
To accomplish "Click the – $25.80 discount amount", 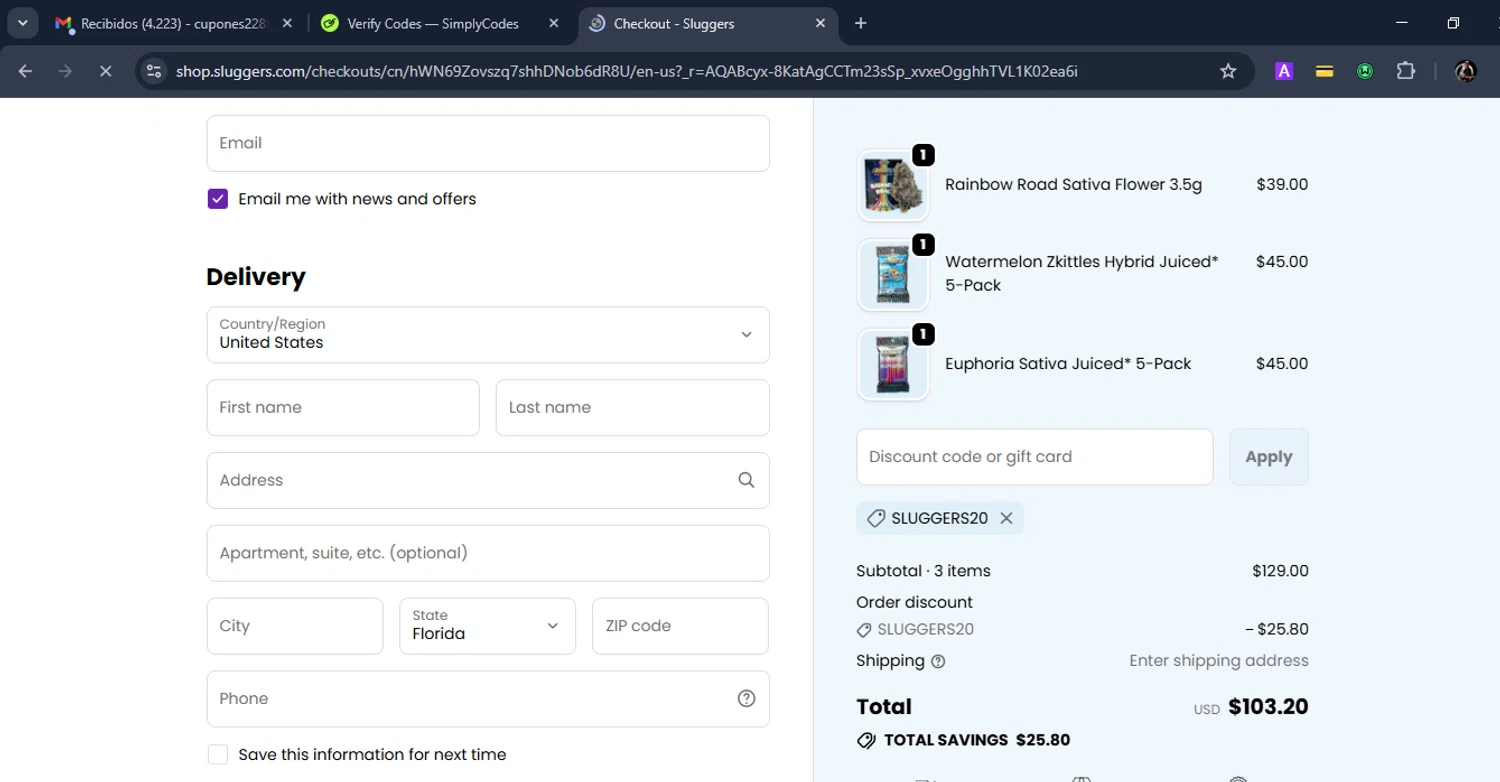I will coord(1277,630).
